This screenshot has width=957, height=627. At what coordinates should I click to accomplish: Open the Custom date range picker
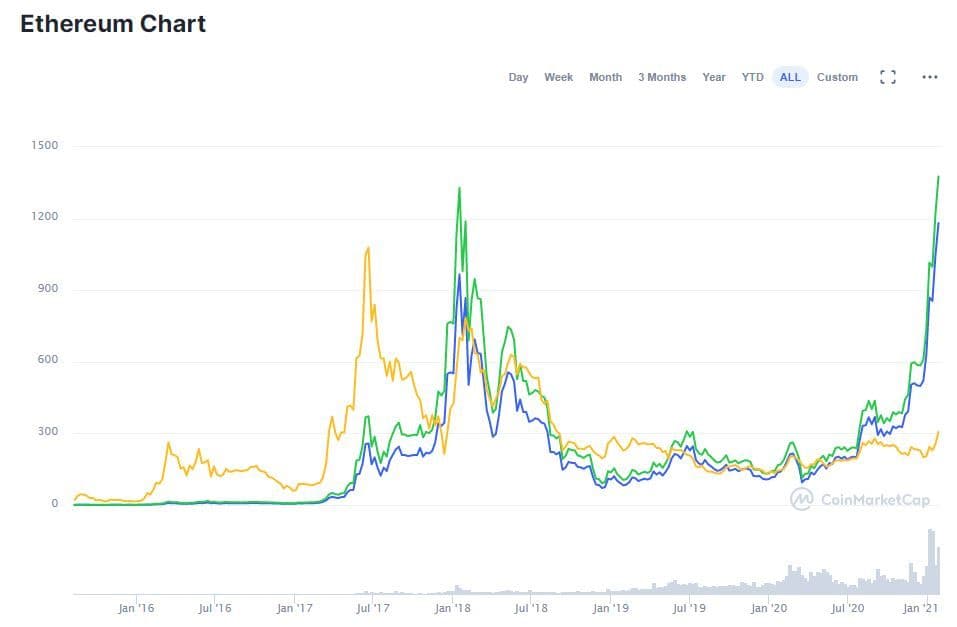pyautogui.click(x=837, y=77)
